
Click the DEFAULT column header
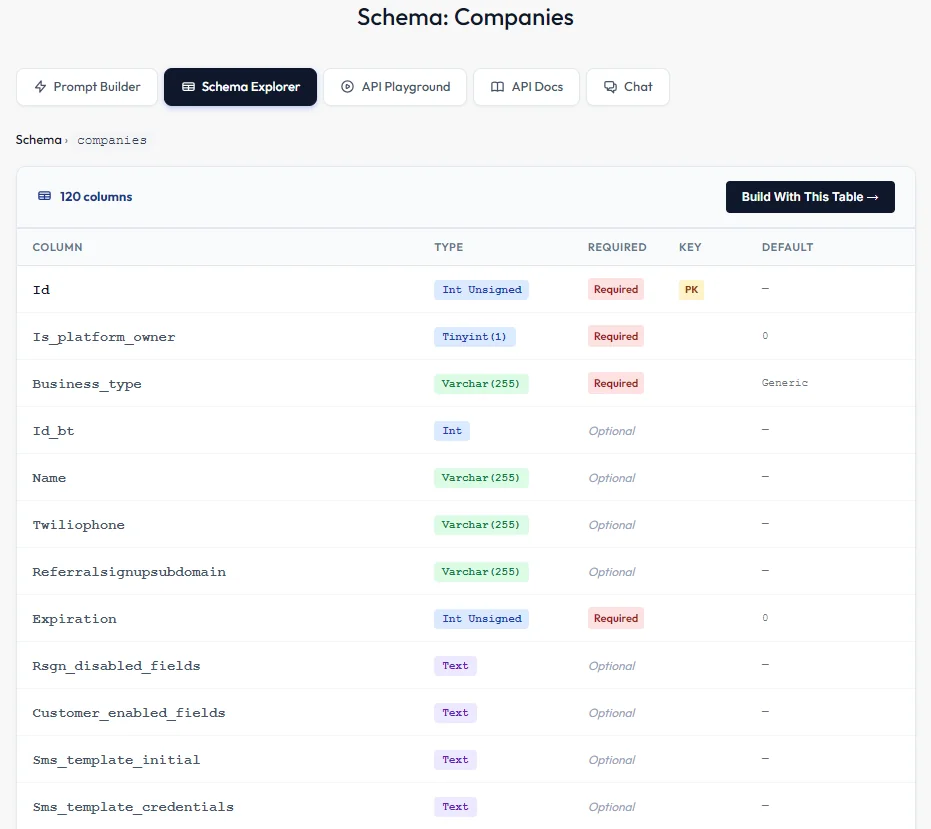point(787,247)
